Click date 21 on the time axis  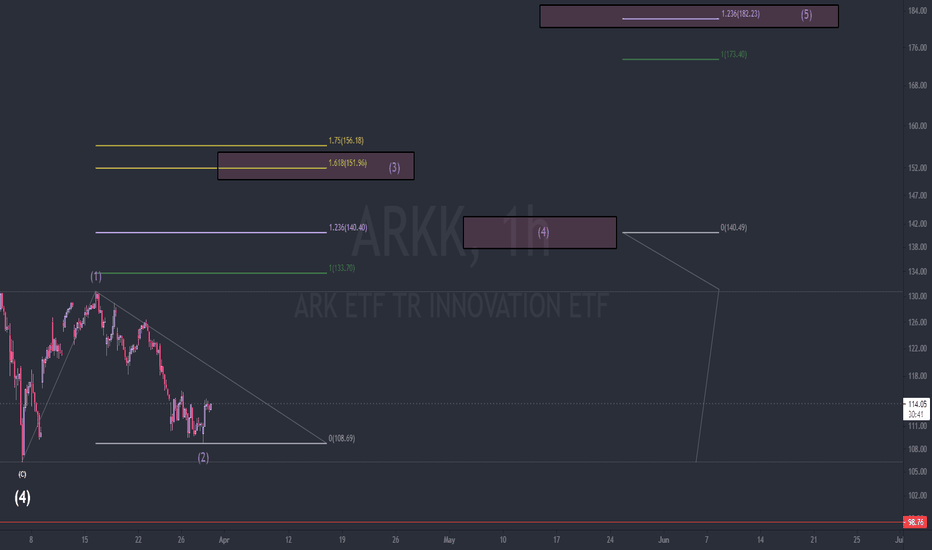coord(814,540)
